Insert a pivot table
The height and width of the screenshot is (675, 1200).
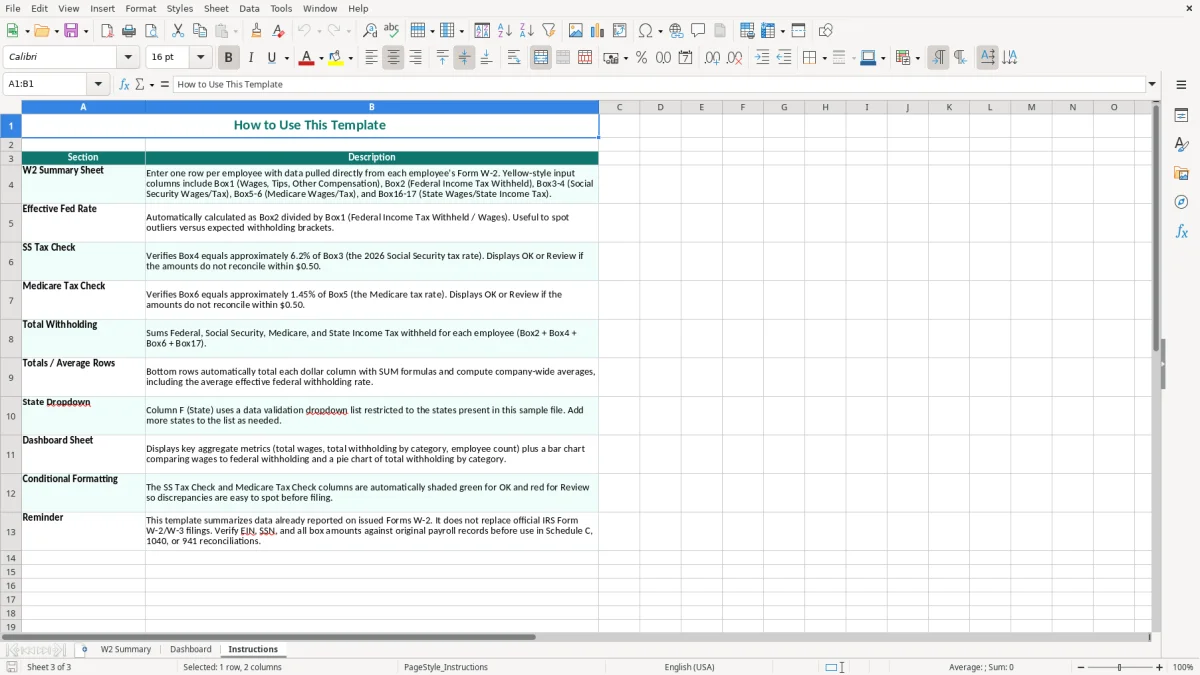click(620, 31)
